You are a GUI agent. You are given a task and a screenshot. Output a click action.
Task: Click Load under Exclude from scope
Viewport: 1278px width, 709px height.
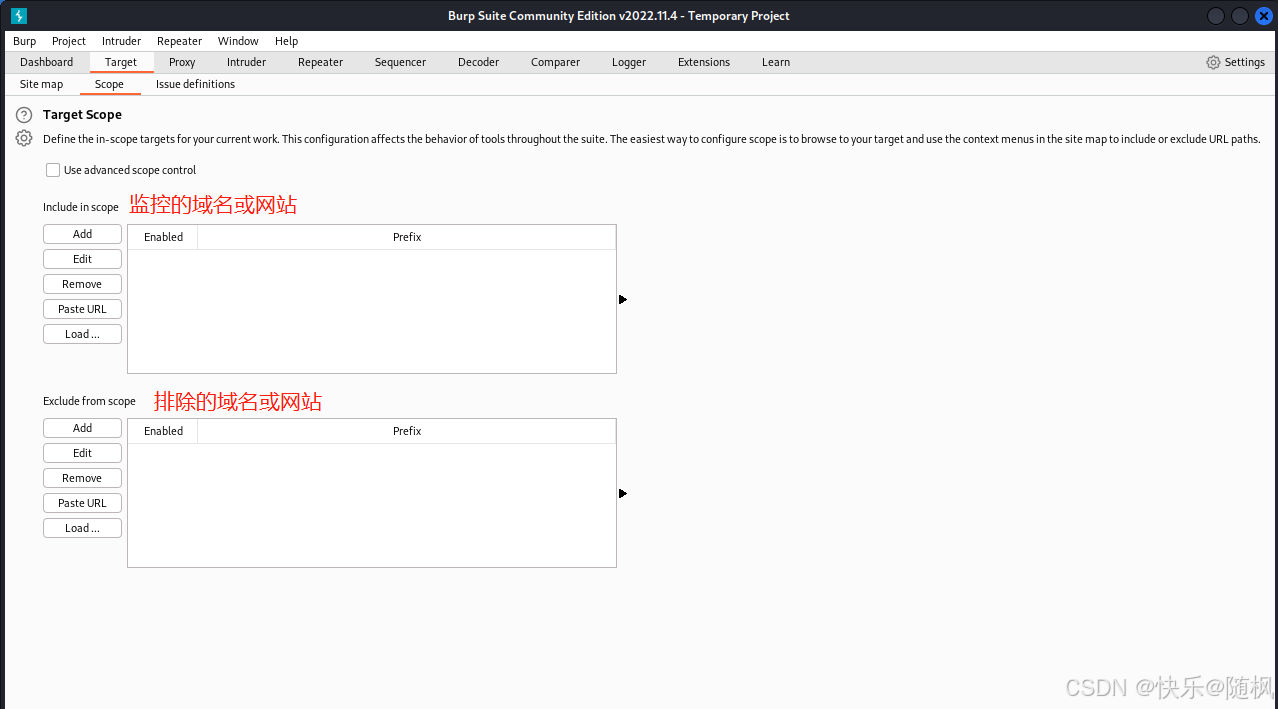(82, 528)
